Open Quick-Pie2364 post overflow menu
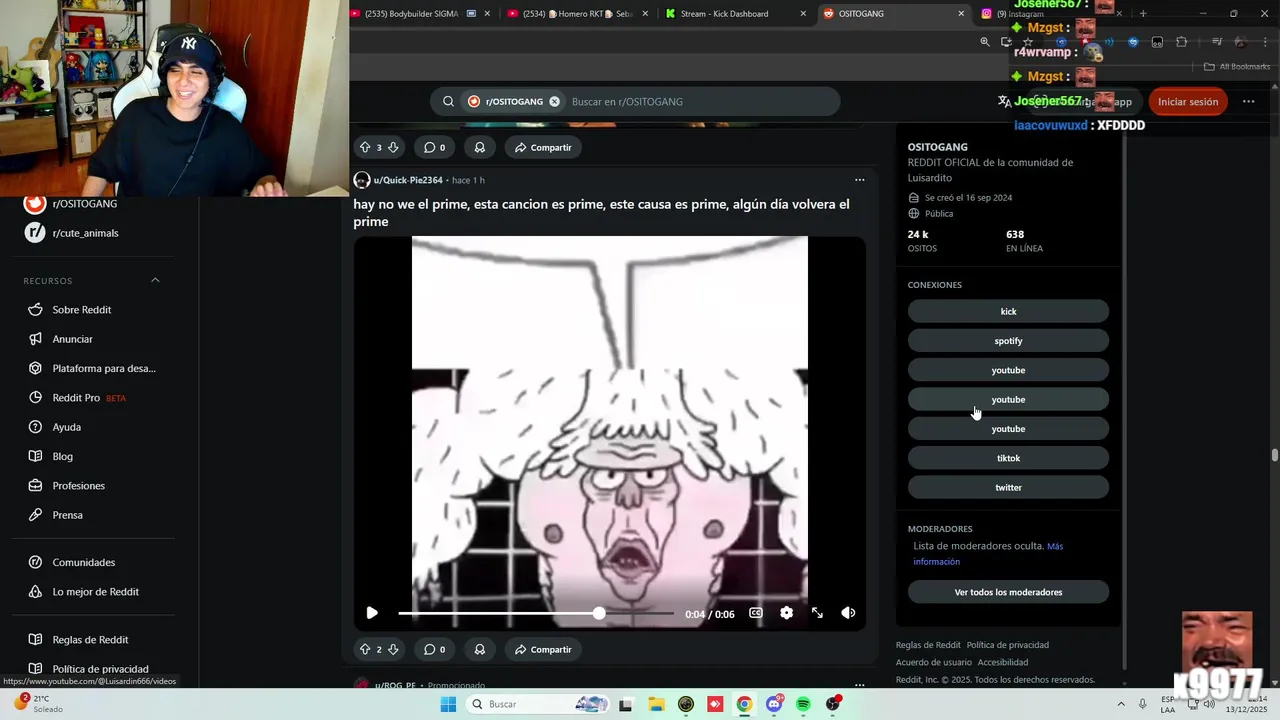1280x720 pixels. (859, 180)
